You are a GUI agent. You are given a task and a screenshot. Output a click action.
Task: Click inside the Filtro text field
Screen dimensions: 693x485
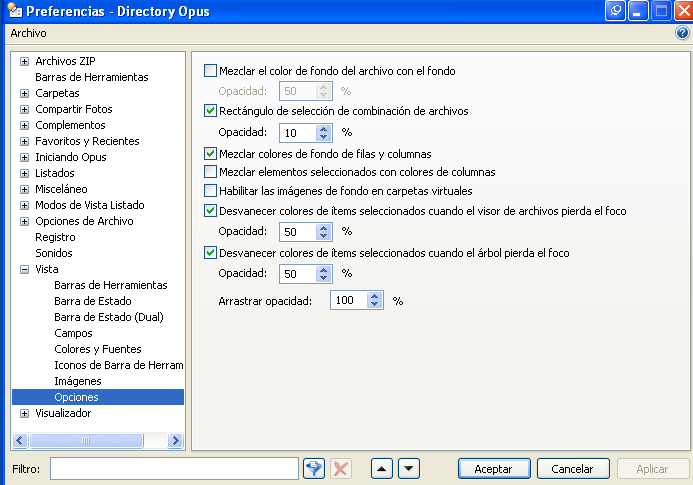[174, 469]
